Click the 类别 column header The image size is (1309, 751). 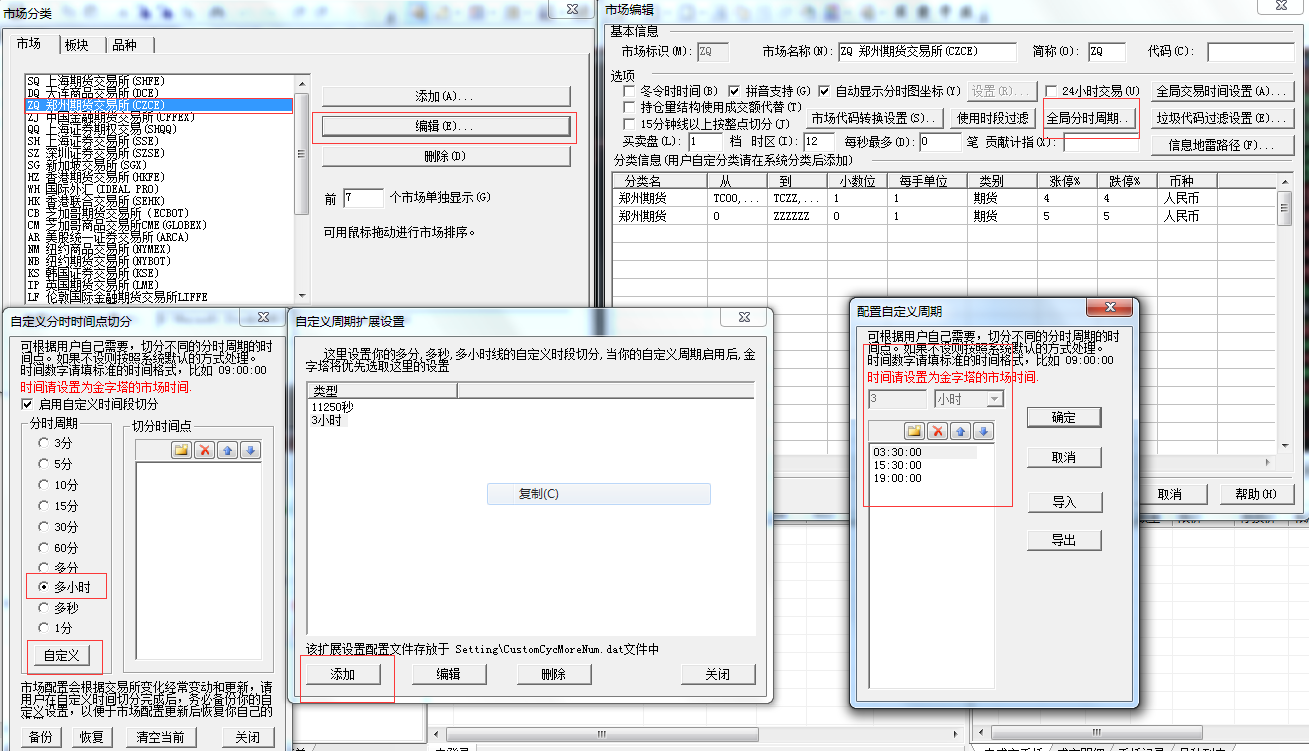click(990, 181)
